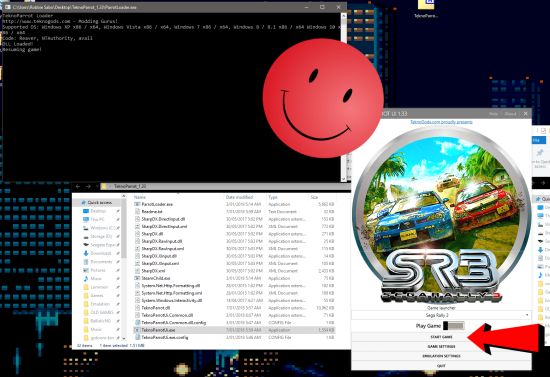
Task: Select the System.Windows.Interactivity.dll file name
Action: click(172, 300)
